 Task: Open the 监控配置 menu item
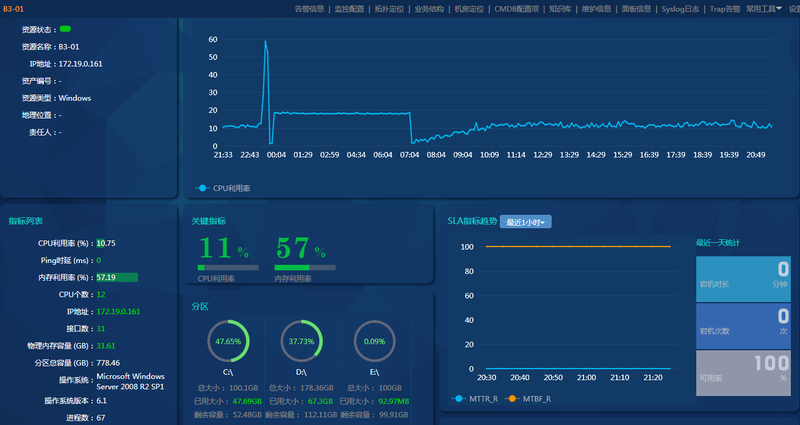point(349,9)
